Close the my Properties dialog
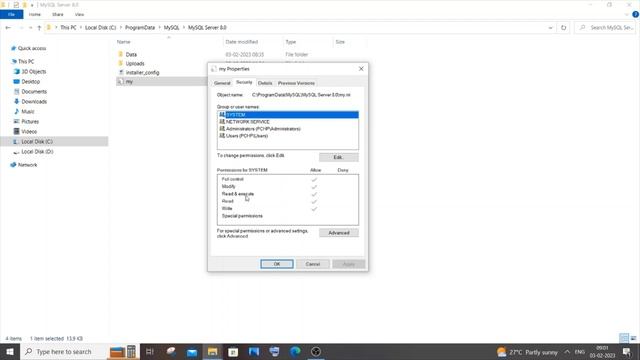This screenshot has width=640, height=360. pos(361,69)
